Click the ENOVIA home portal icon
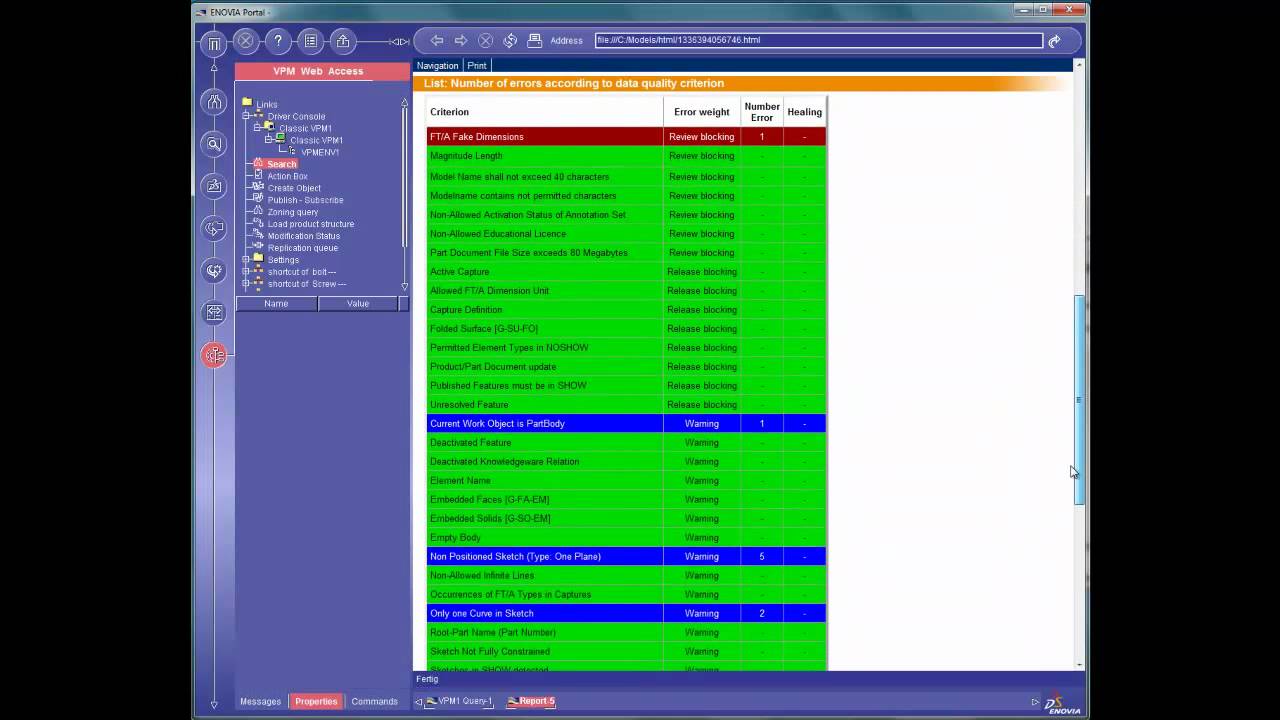1280x720 pixels. tap(213, 43)
